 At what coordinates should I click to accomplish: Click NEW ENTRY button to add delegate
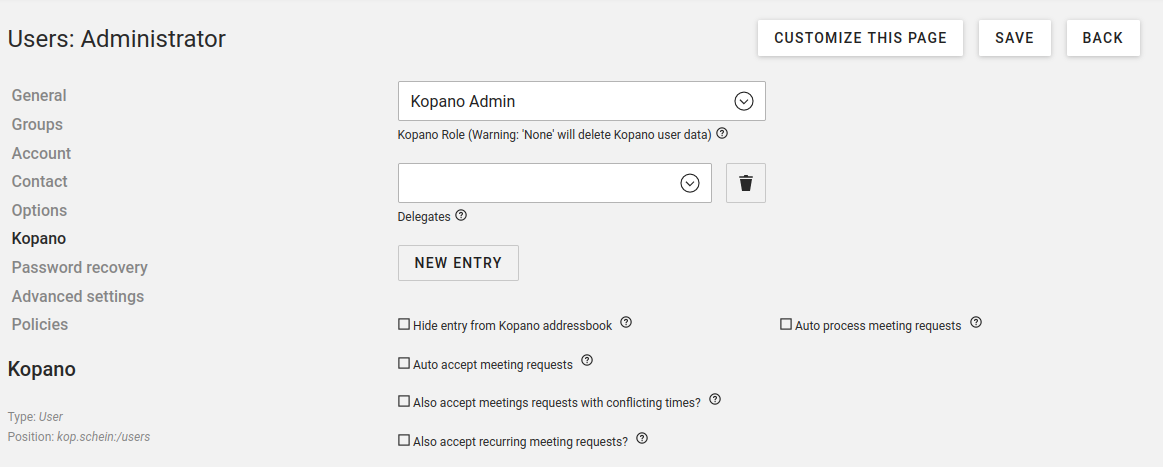pyautogui.click(x=458, y=263)
